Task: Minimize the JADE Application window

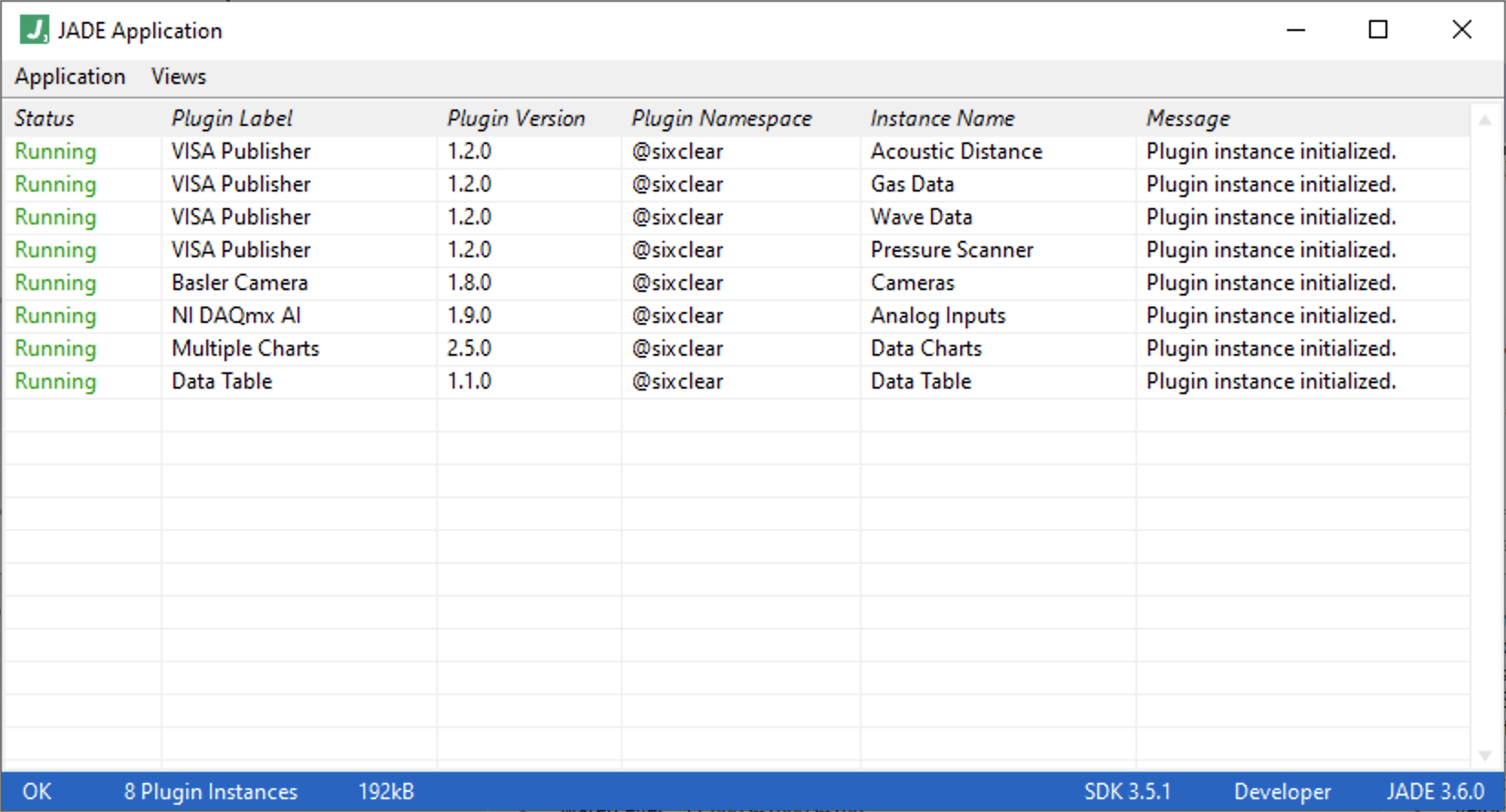Action: click(x=1296, y=30)
